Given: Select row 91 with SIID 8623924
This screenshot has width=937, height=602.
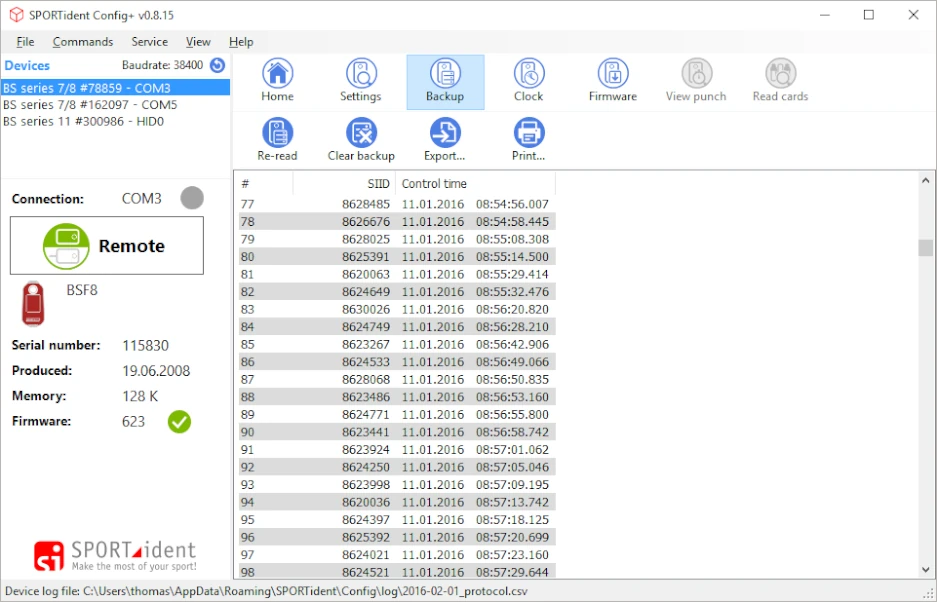Looking at the screenshot, I should pyautogui.click(x=397, y=450).
